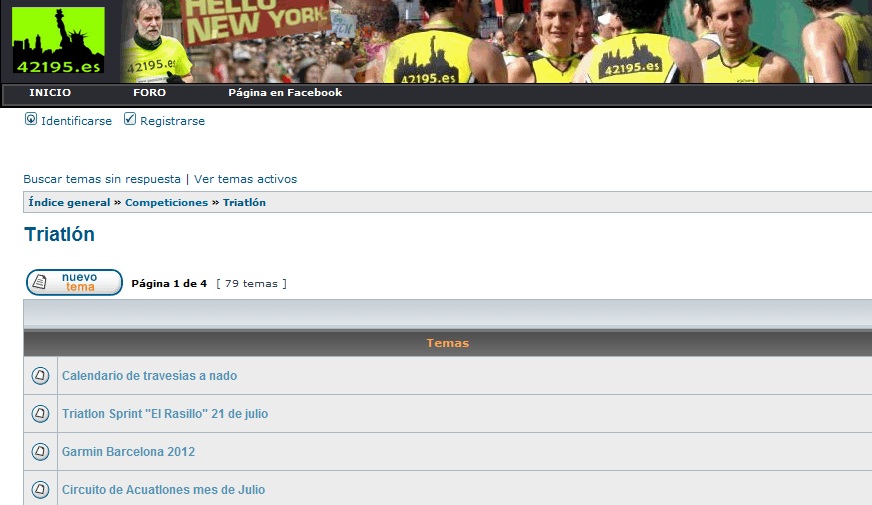872x505 pixels.
Task: Open Página en Facebook in navigation bar
Action: [285, 93]
